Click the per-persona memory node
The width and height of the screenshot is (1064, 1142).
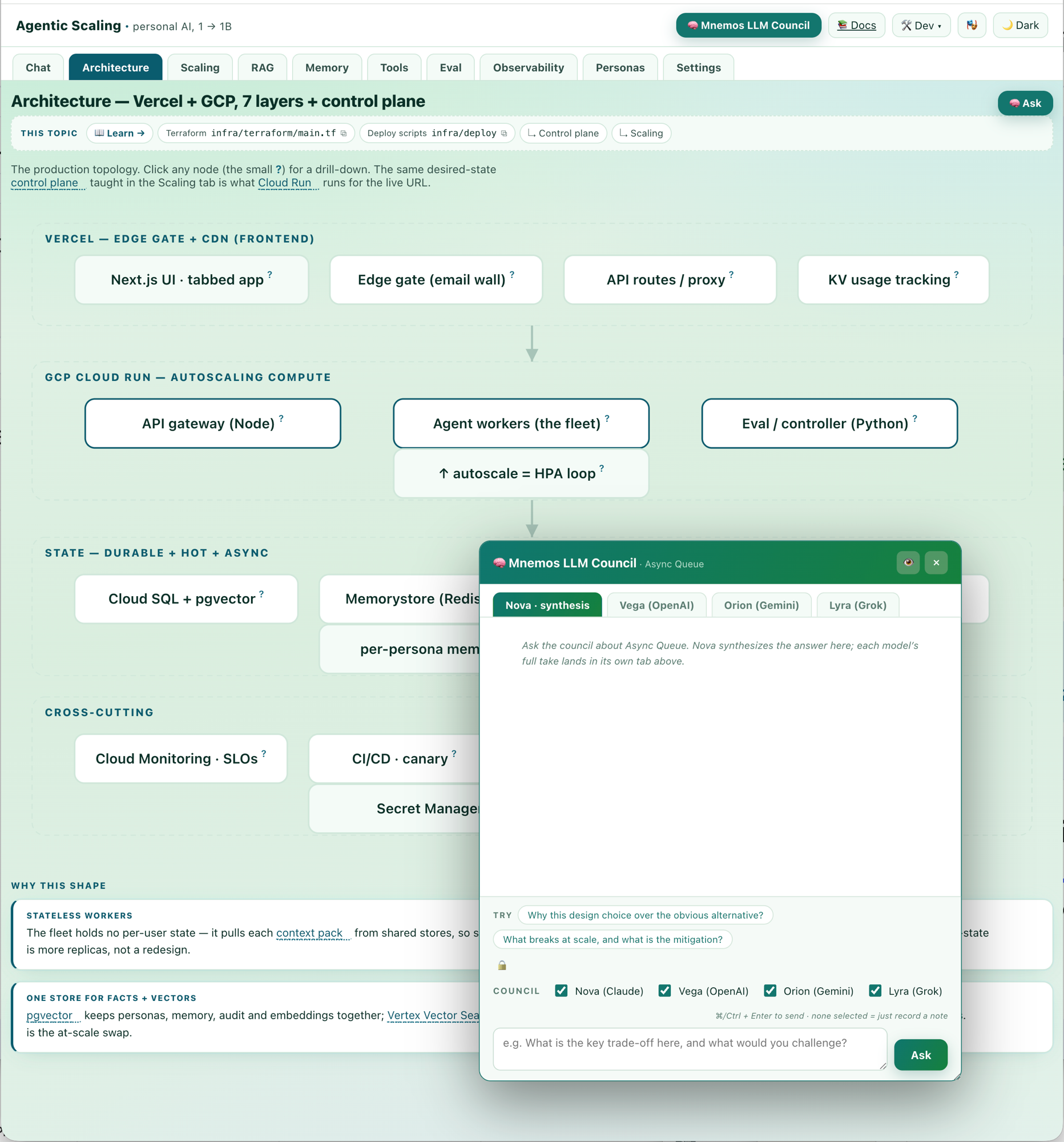pos(400,649)
